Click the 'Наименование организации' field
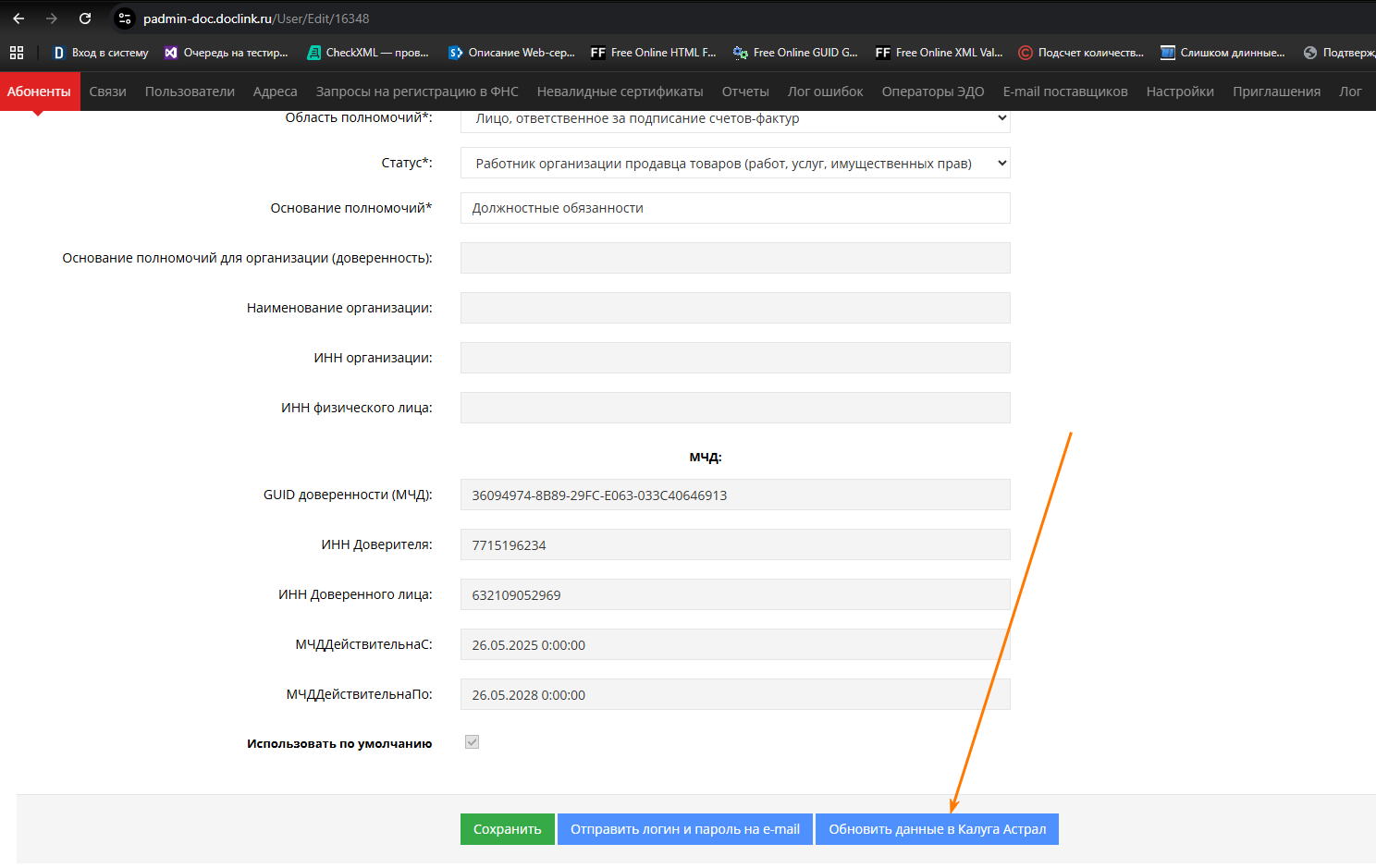 (x=735, y=308)
